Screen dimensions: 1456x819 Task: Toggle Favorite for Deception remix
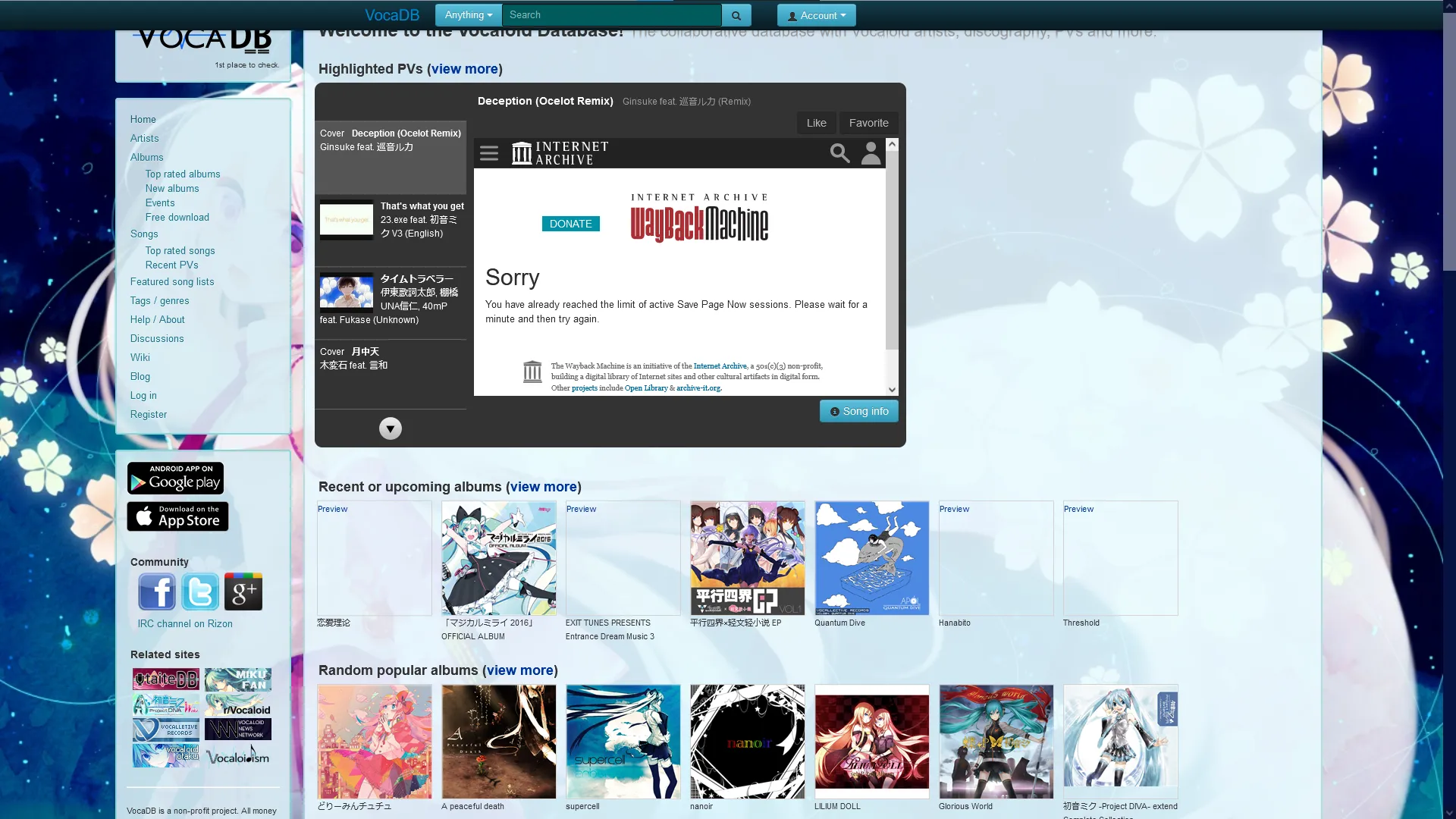click(x=868, y=123)
